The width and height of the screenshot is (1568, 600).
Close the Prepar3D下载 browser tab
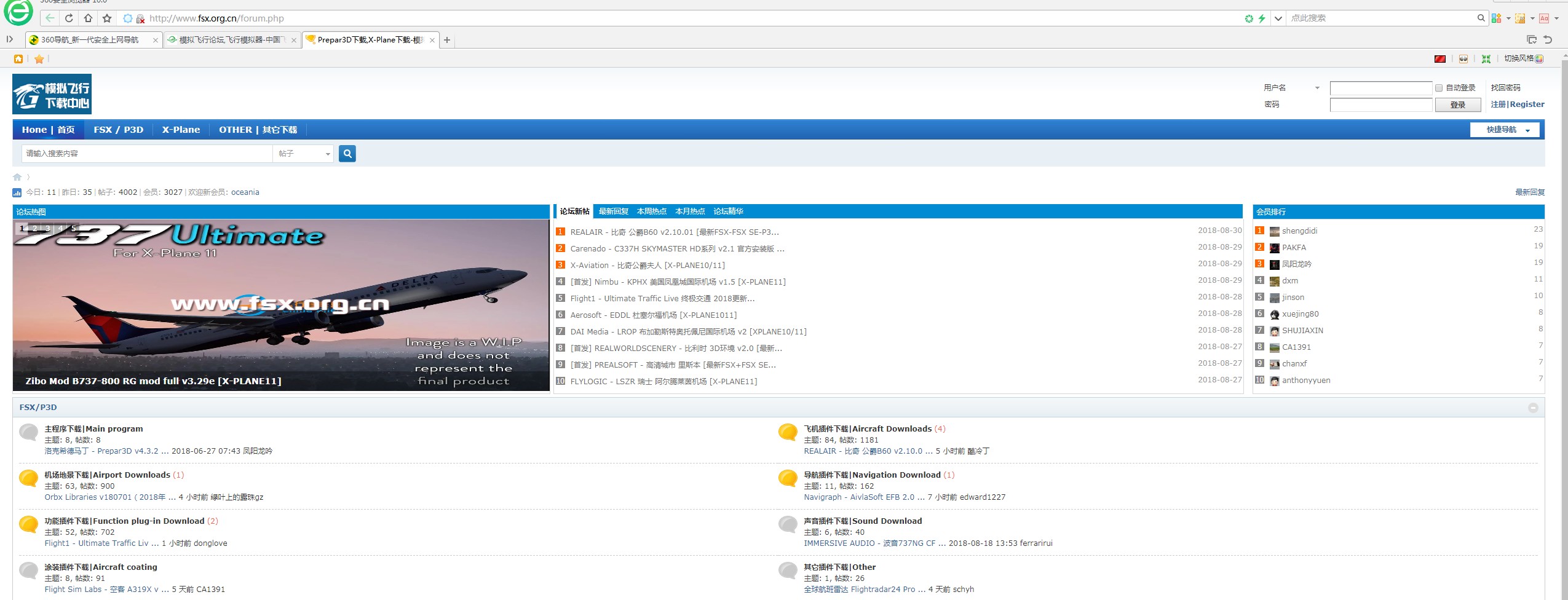click(x=432, y=40)
